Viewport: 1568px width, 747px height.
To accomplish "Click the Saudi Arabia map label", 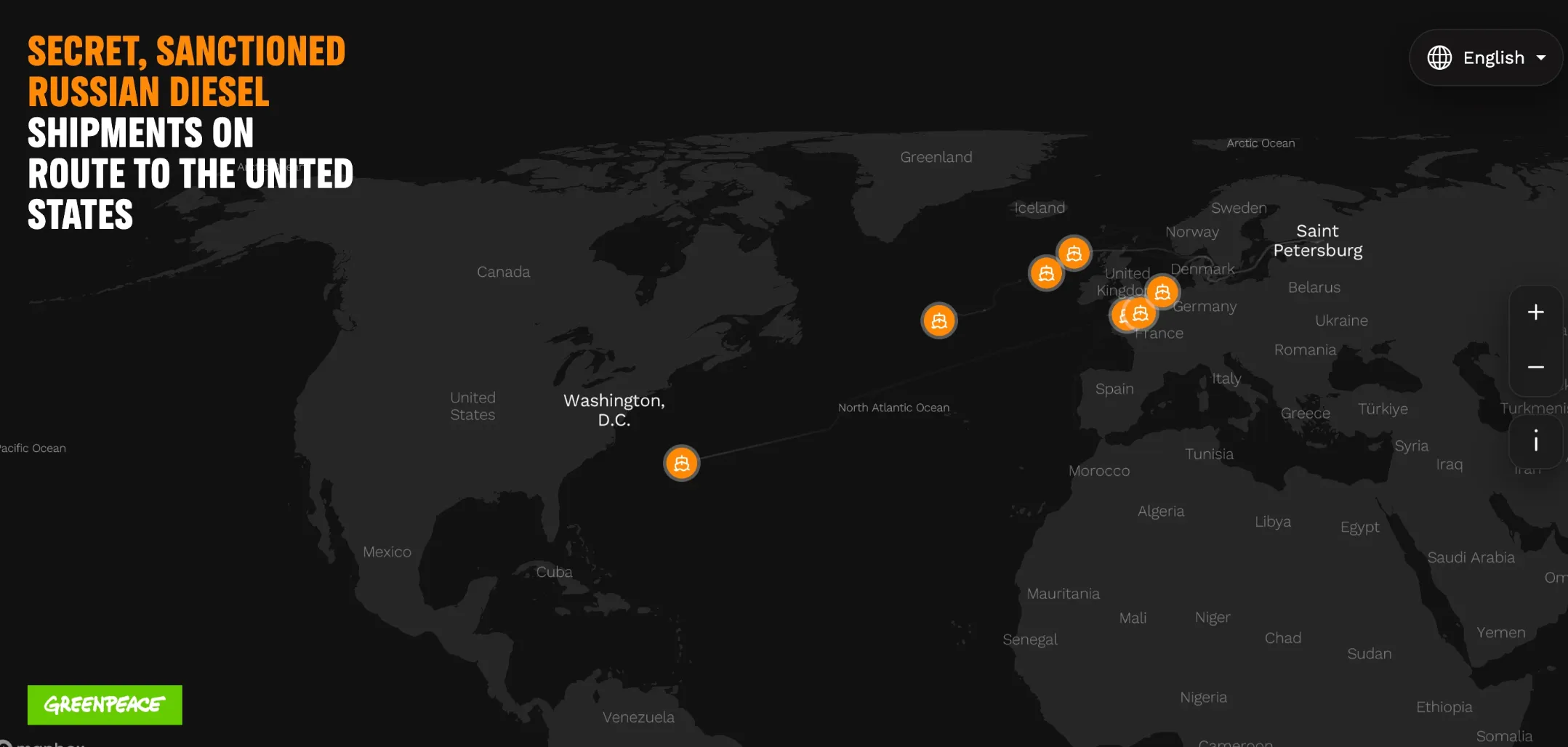I will tap(1471, 557).
